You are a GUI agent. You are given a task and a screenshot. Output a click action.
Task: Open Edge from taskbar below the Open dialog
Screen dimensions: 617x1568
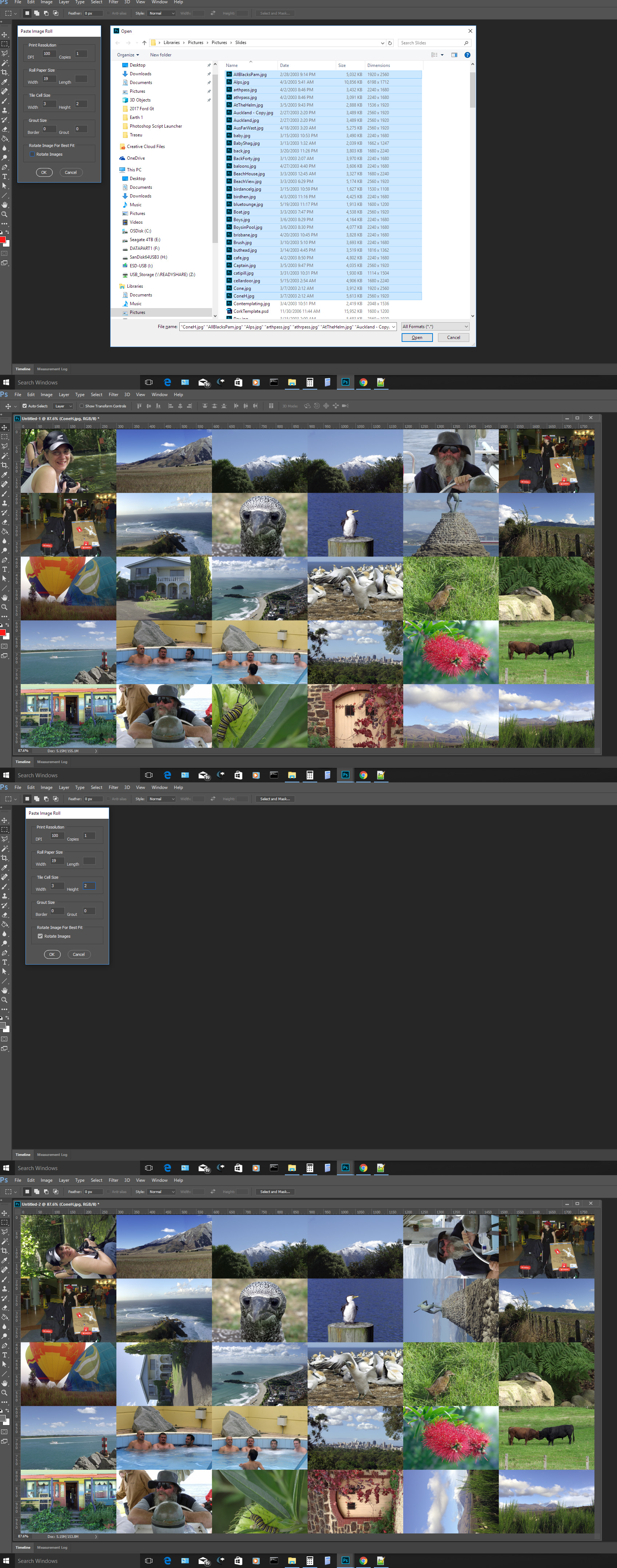(x=167, y=382)
